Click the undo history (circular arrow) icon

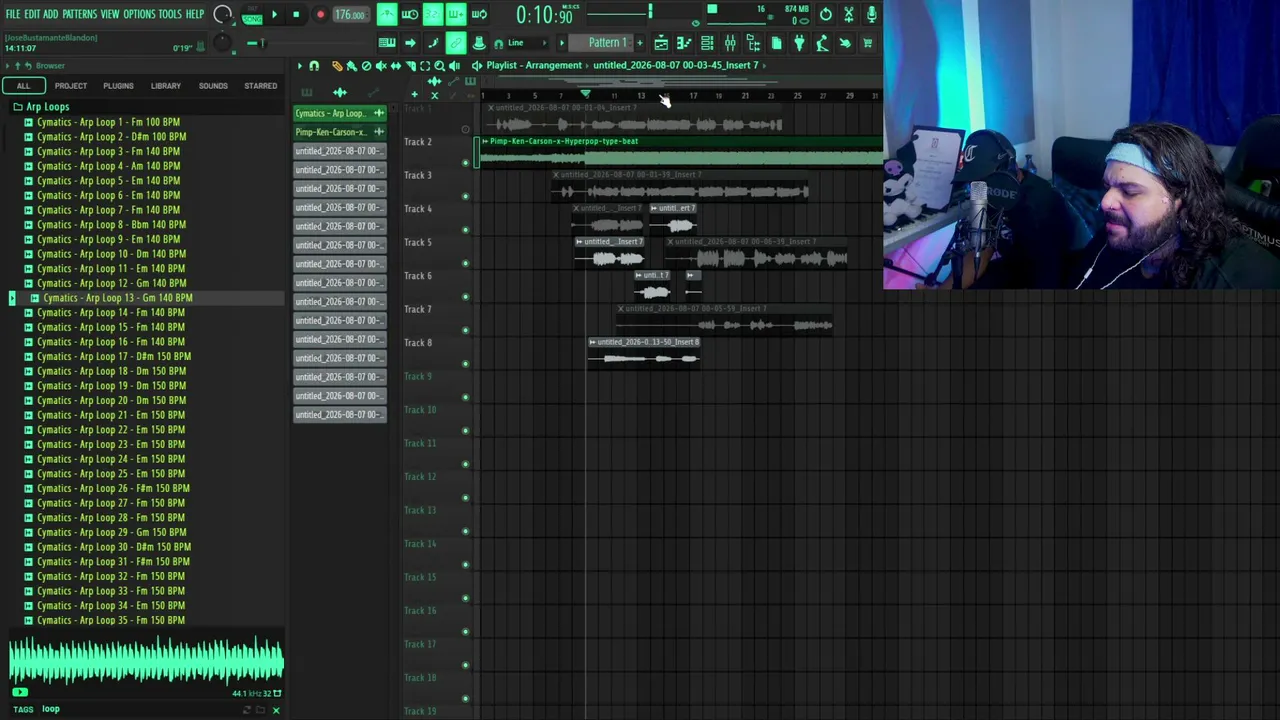[826, 14]
